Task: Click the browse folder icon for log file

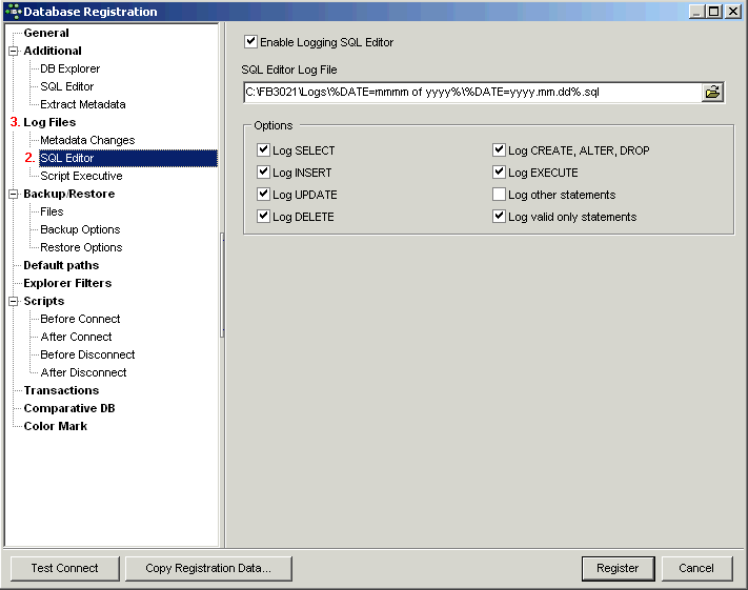Action: click(712, 92)
